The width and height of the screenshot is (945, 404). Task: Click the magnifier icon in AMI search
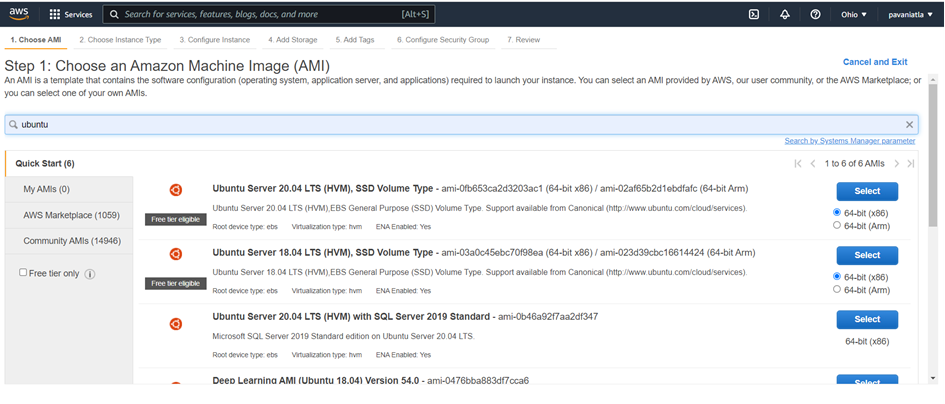[x=13, y=125]
